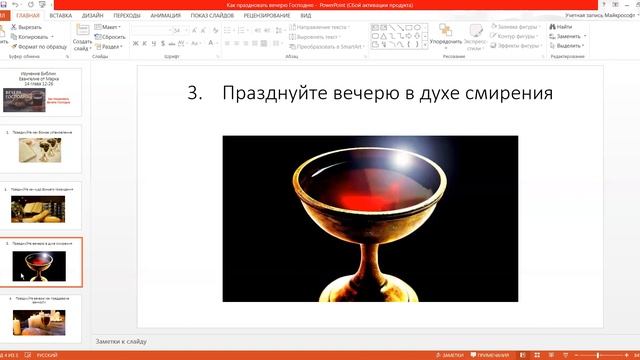Open the ГЛАВНАЯ ribbon tab

28,16
